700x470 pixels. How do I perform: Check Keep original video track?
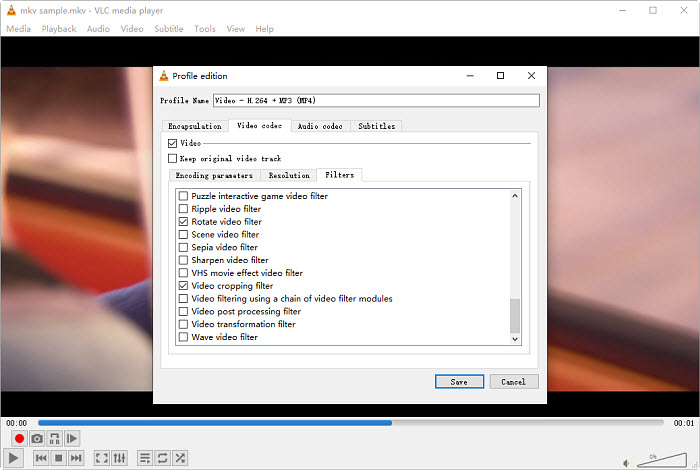point(173,158)
